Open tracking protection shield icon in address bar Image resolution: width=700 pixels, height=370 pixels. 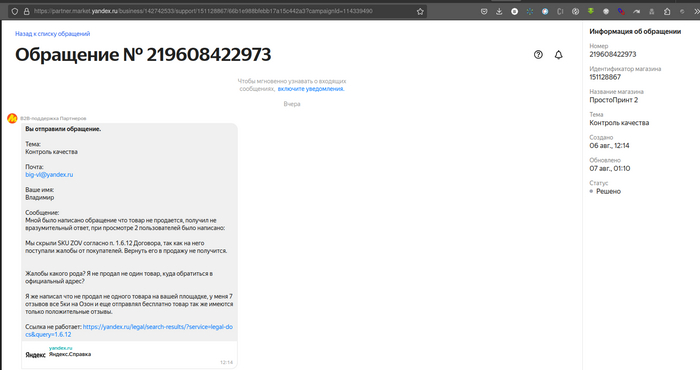click(15, 12)
